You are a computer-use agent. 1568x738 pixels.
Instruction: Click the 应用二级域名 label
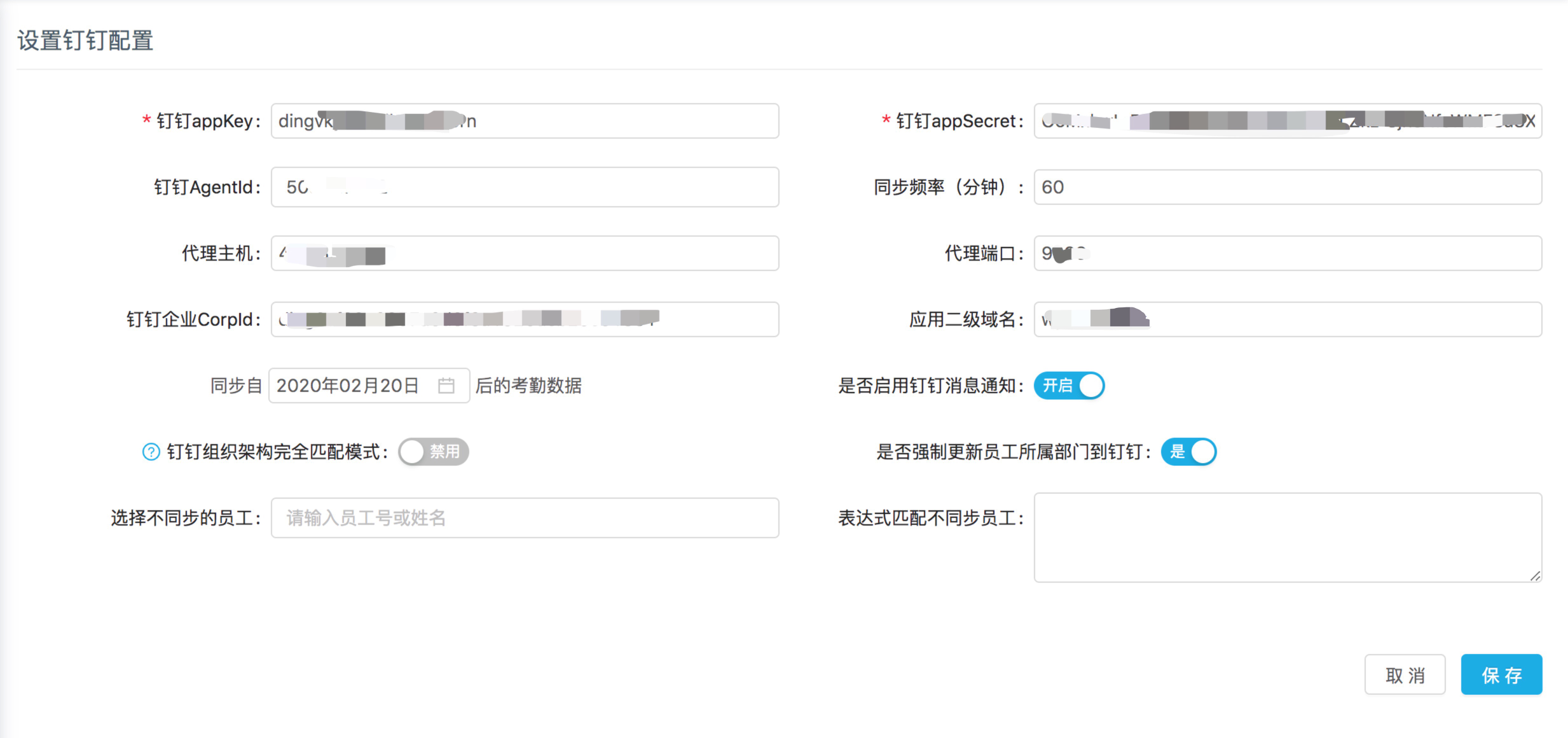966,319
